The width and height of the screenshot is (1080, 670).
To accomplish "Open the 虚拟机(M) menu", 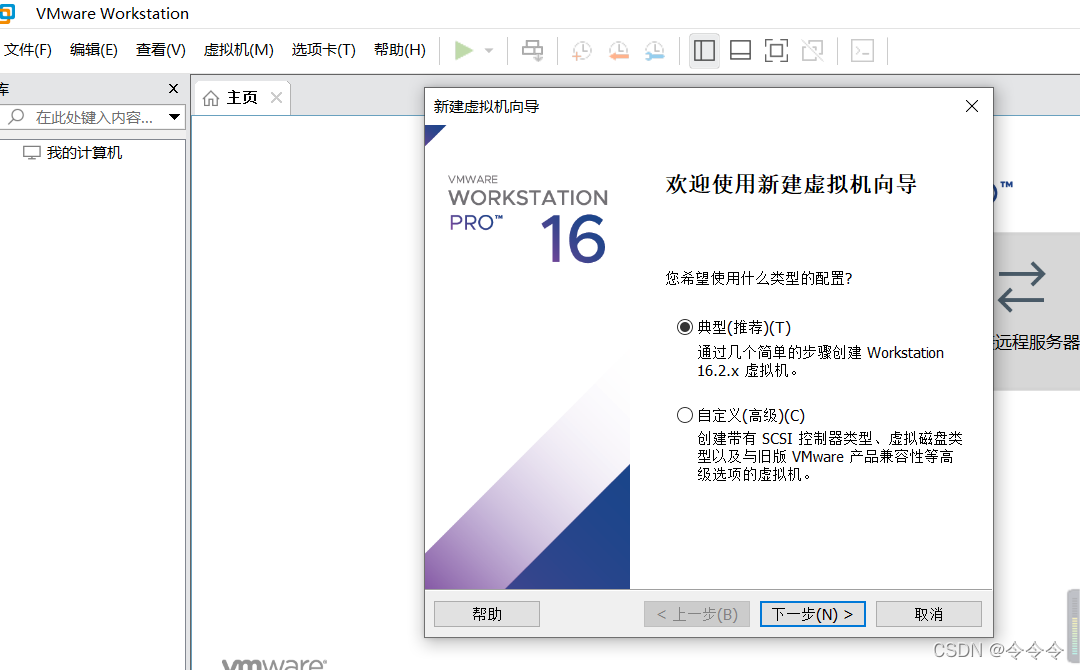I will coord(238,50).
